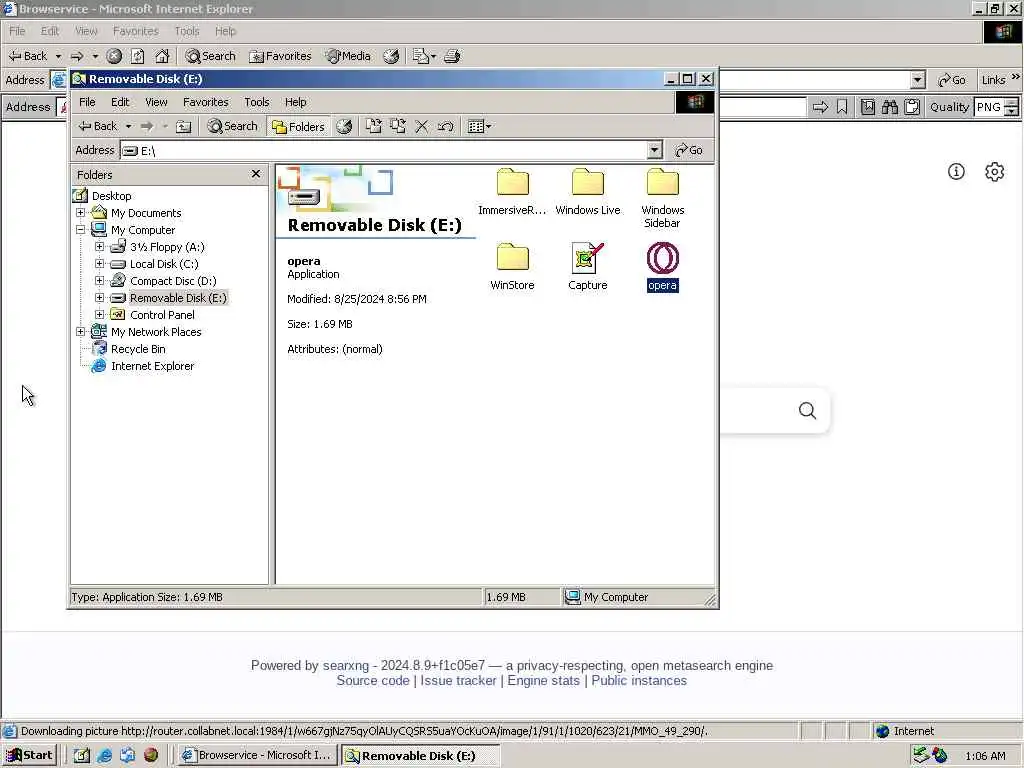
Task: Open Tools menu in Removable Disk window
Action: (257, 103)
